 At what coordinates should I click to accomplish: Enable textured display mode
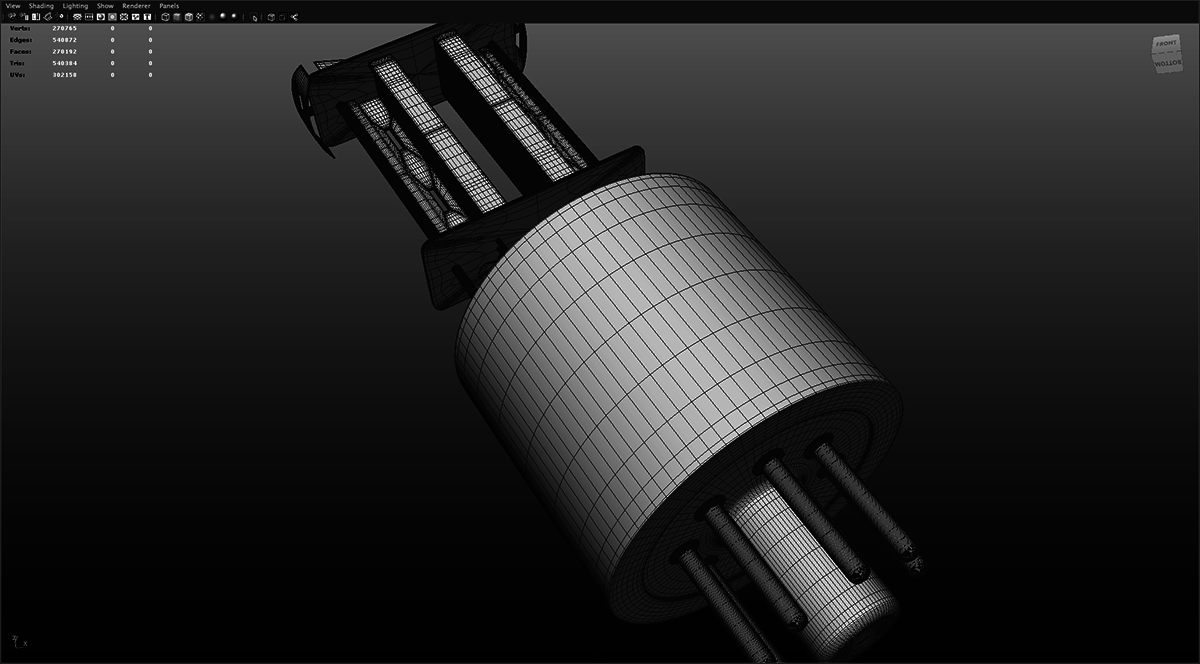pyautogui.click(x=188, y=16)
